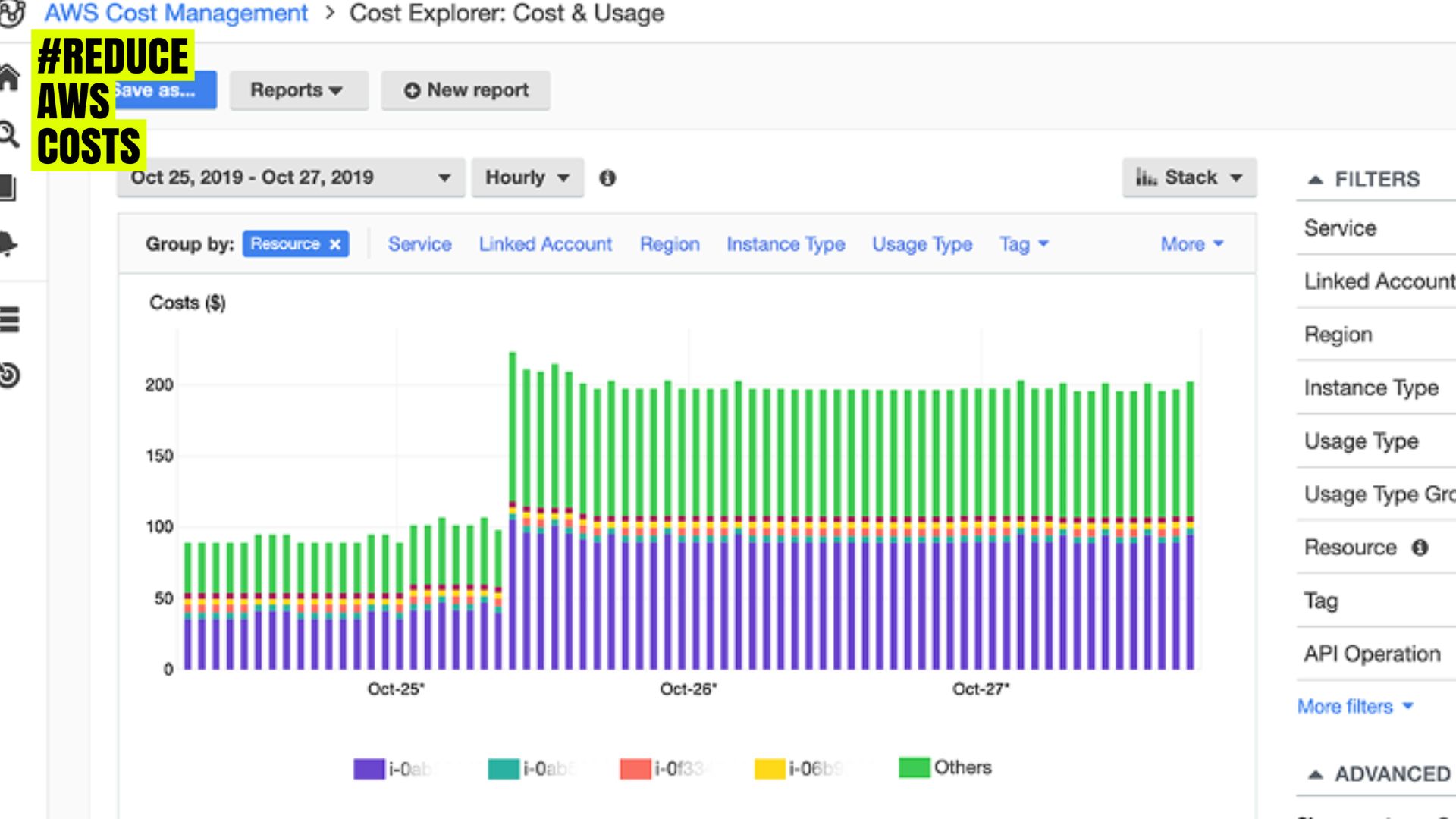Screen dimensions: 1456x819
Task: Open the Tag group-by dropdown
Action: [1024, 244]
